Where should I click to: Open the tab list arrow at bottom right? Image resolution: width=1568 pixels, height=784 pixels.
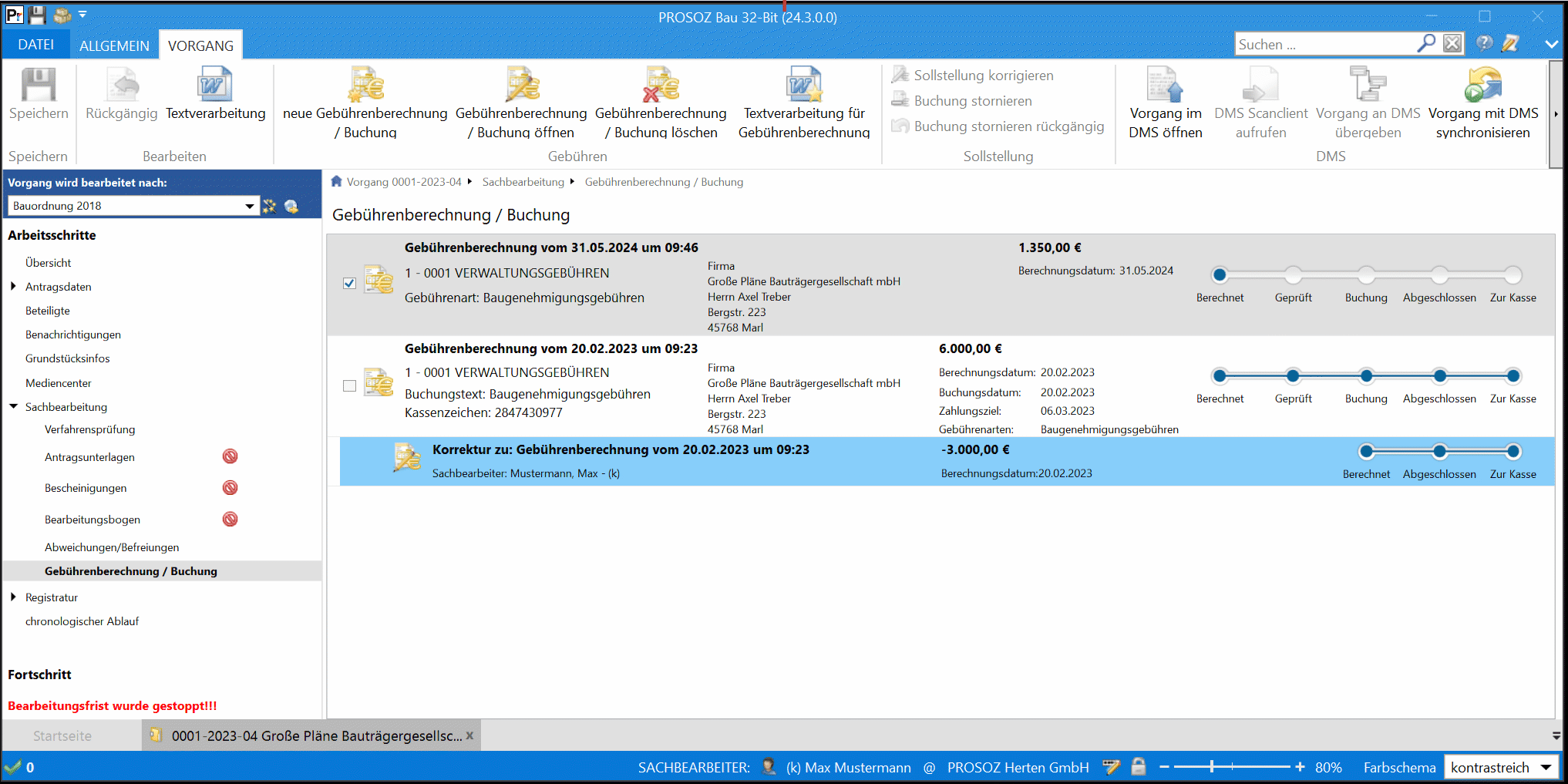pyautogui.click(x=1556, y=735)
